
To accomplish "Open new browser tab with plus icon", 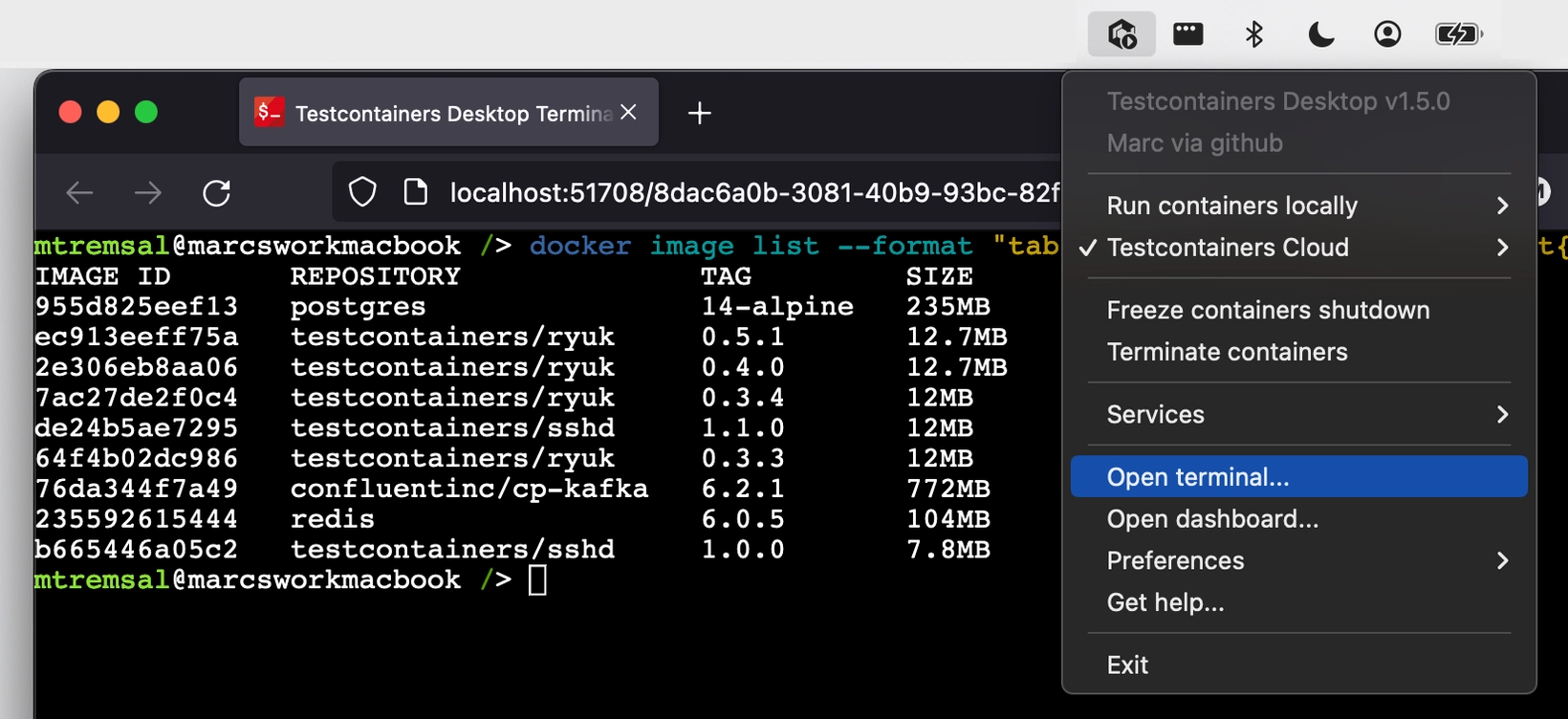I will (x=699, y=113).
